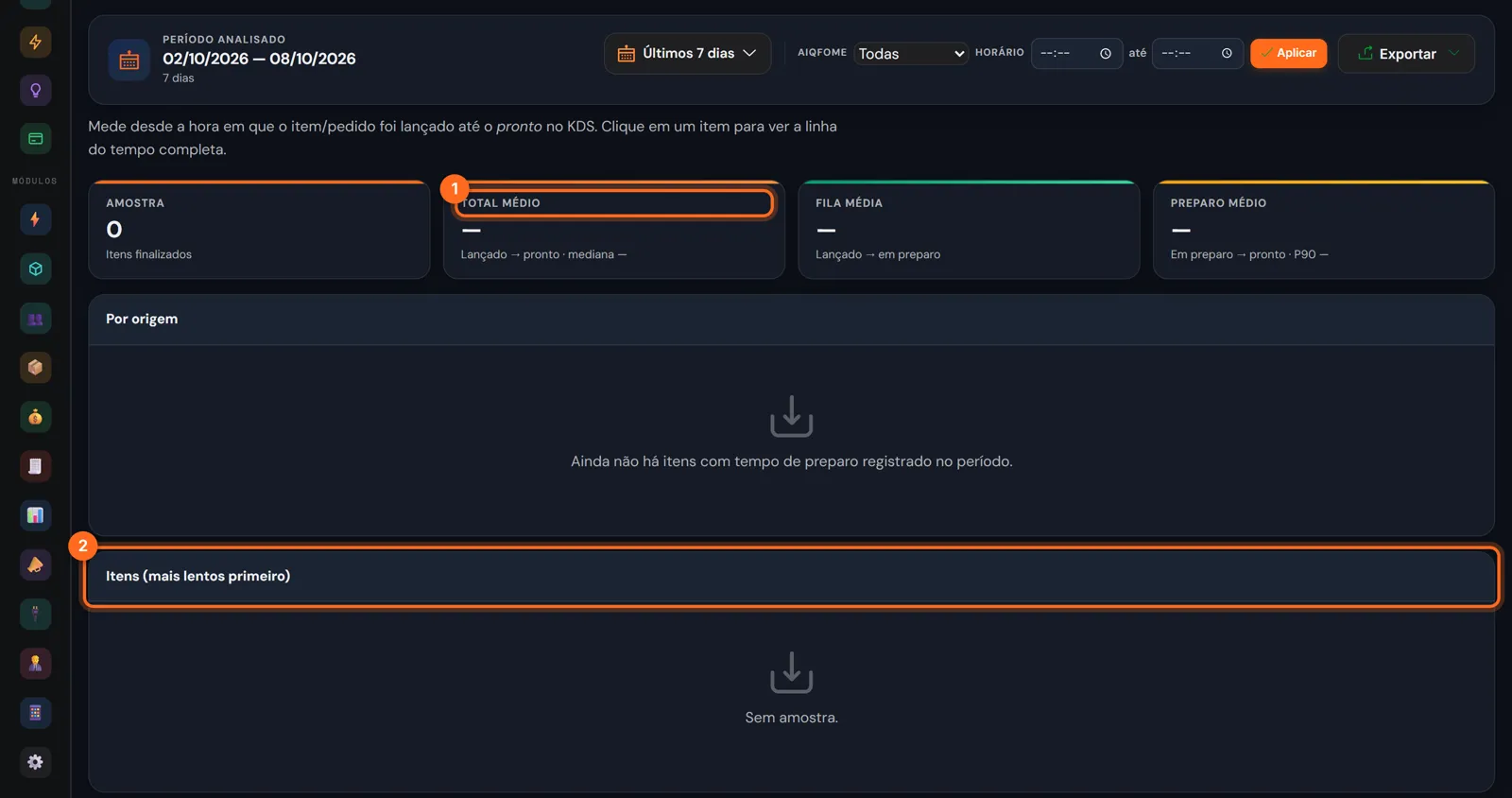Click the Sem amostra. empty-state message
1512x798 pixels.
(791, 718)
